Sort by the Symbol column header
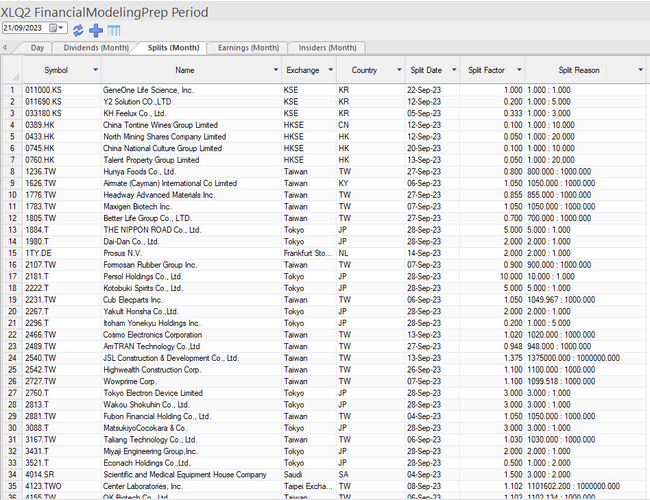This screenshot has width=650, height=500. pos(56,70)
